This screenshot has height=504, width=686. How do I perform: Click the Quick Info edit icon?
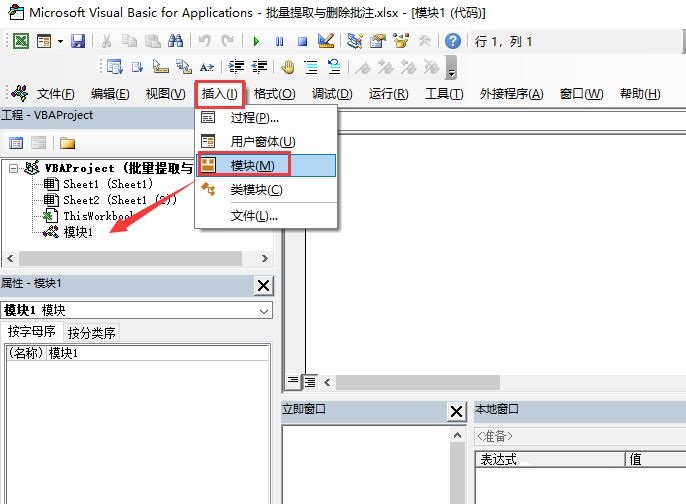(161, 67)
